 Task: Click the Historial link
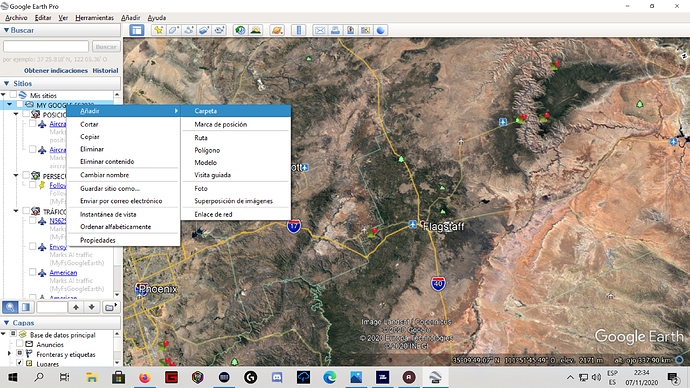tap(105, 70)
